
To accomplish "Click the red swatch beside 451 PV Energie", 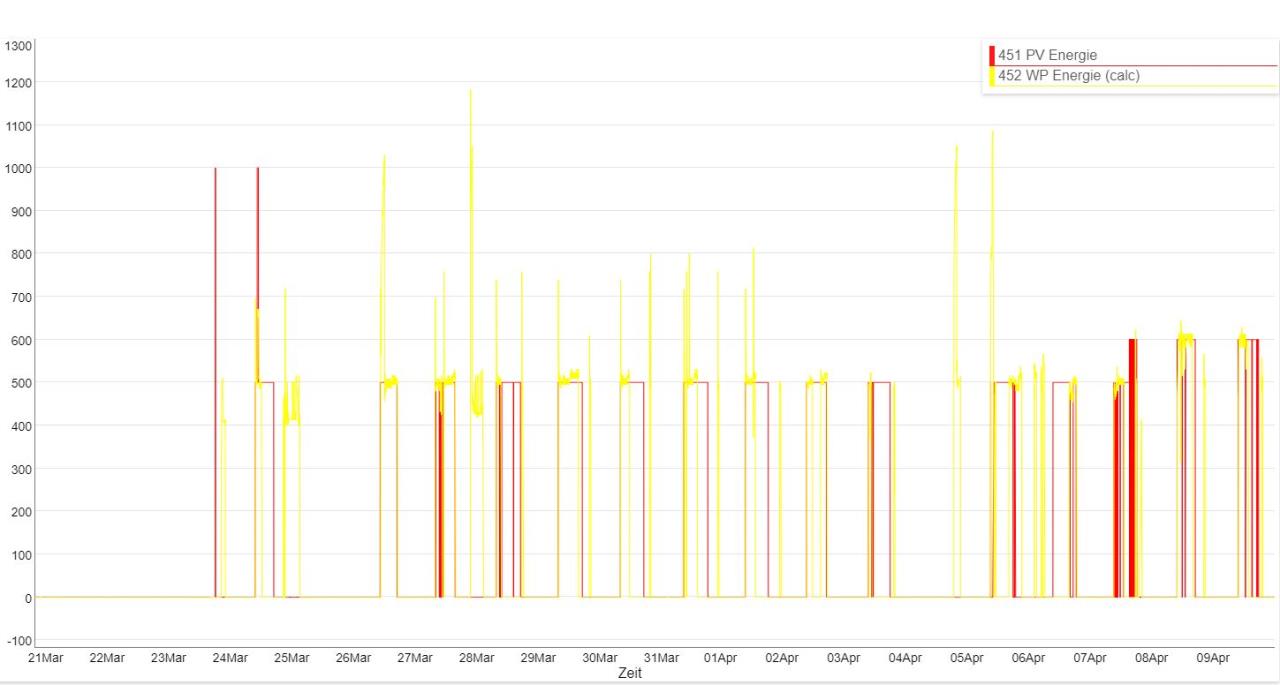I will click(992, 56).
